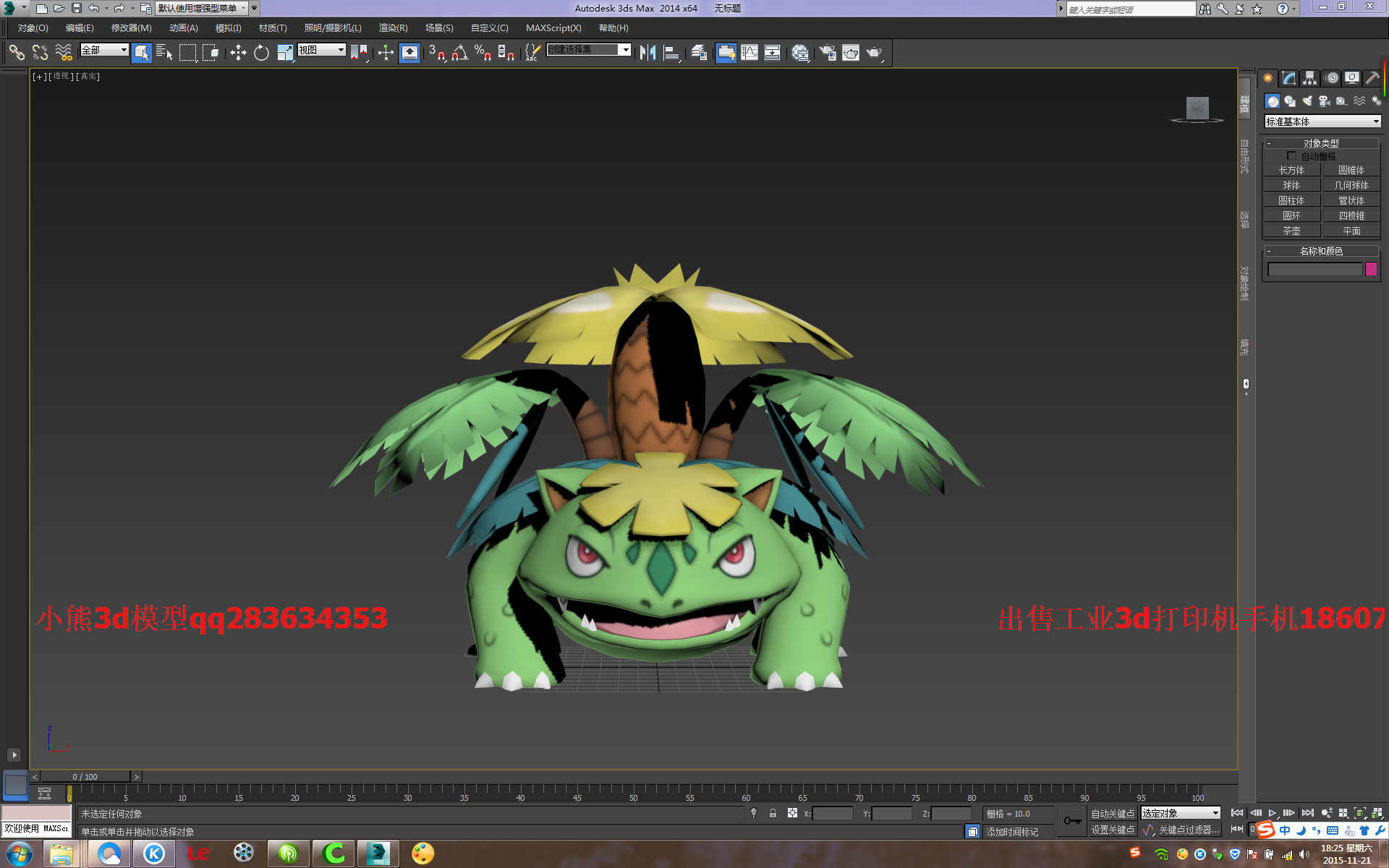
Task: Select the Rectangular Selection Region tool
Action: coord(187,52)
